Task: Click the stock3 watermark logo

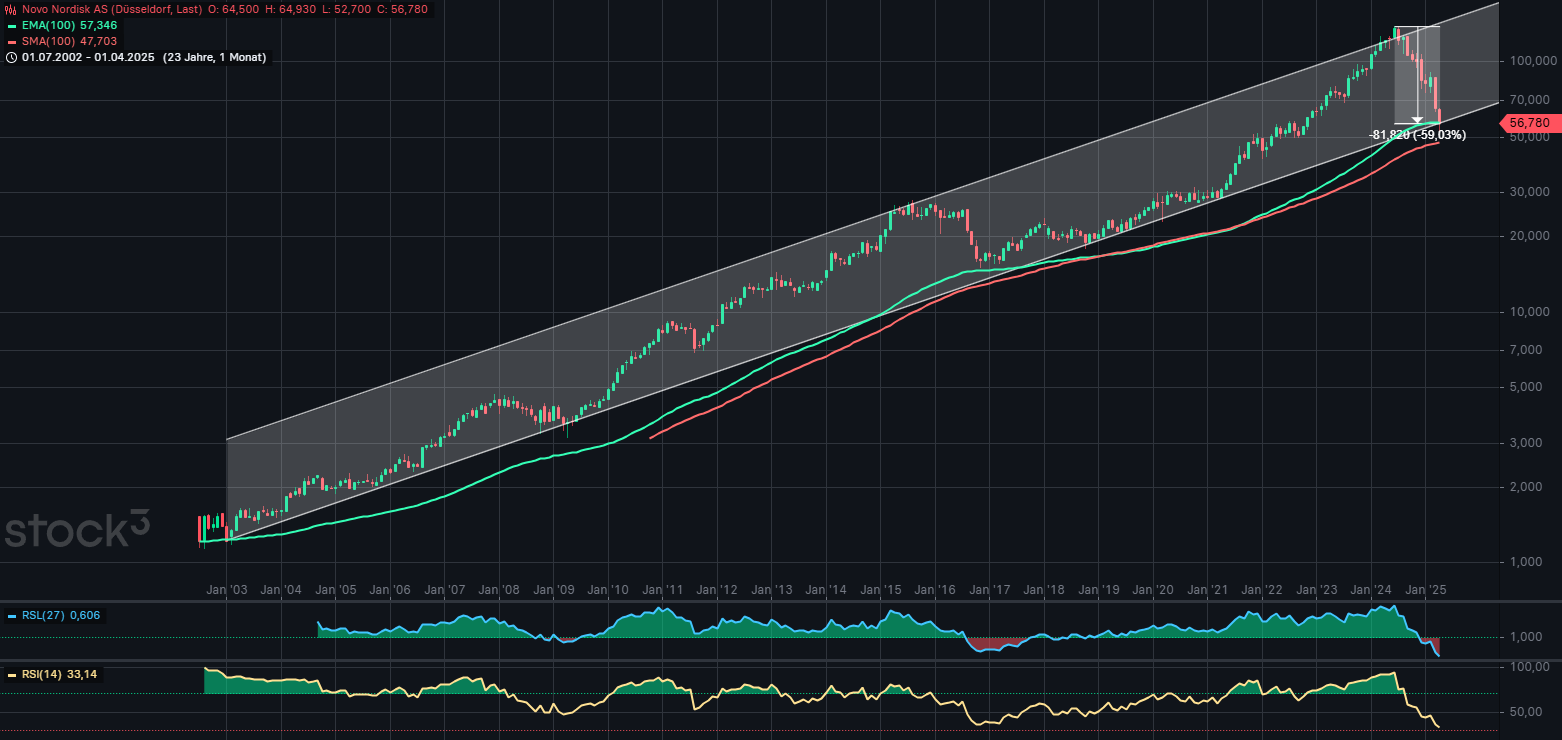Action: click(x=77, y=530)
